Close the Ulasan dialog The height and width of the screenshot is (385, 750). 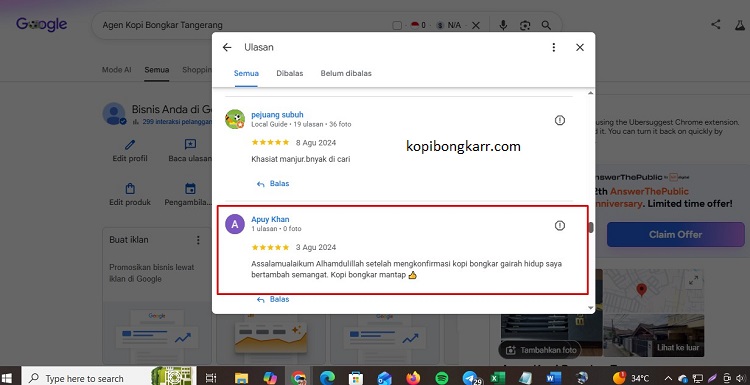(580, 47)
